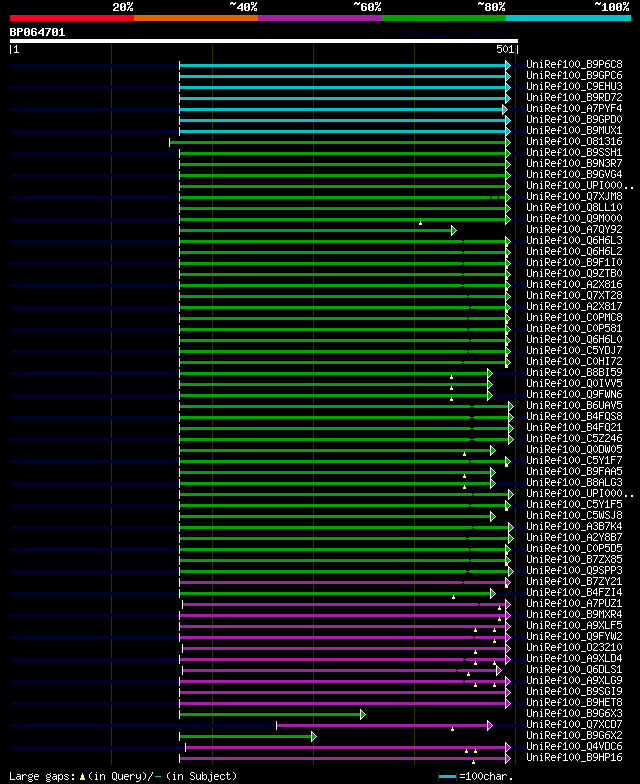
Task: Click the cyan alignment bar for UniRef100_B9P6C8
Action: (342, 66)
